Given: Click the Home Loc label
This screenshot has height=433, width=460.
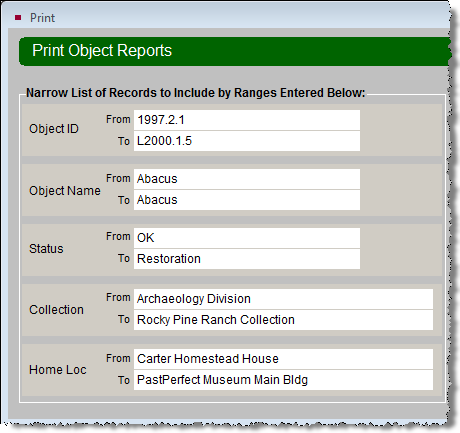Looking at the screenshot, I should [58, 370].
